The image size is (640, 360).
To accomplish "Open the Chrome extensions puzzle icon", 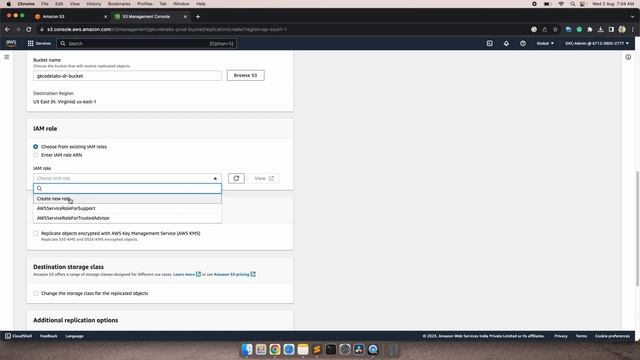I will point(590,29).
